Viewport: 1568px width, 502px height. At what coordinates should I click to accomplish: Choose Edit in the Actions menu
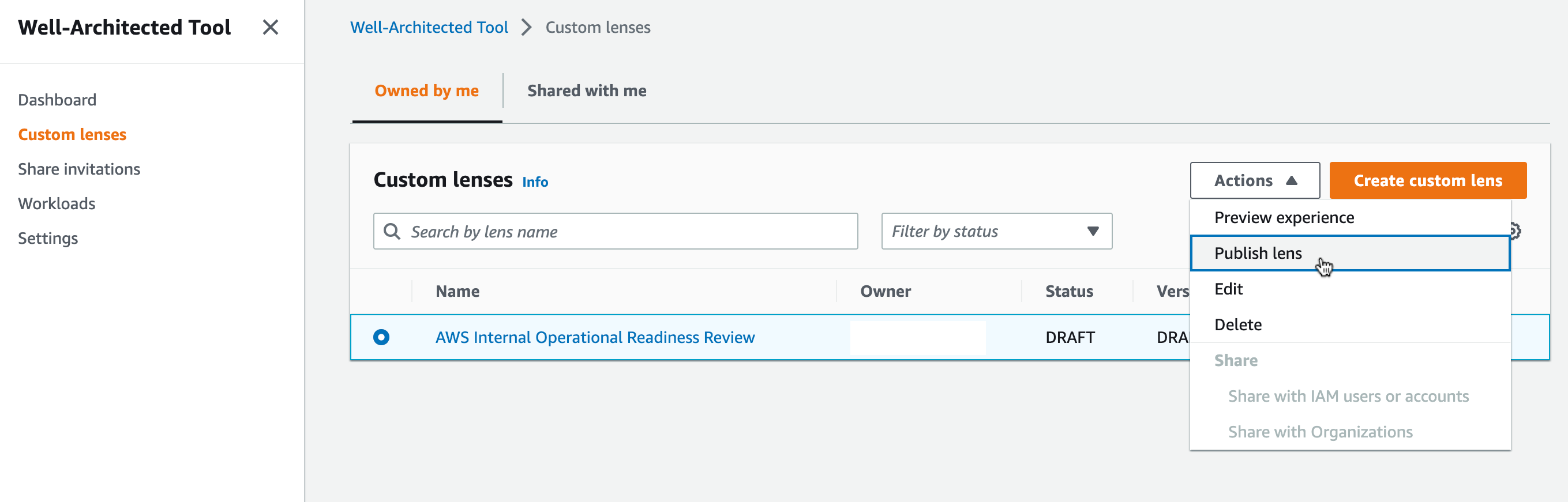coord(1228,289)
